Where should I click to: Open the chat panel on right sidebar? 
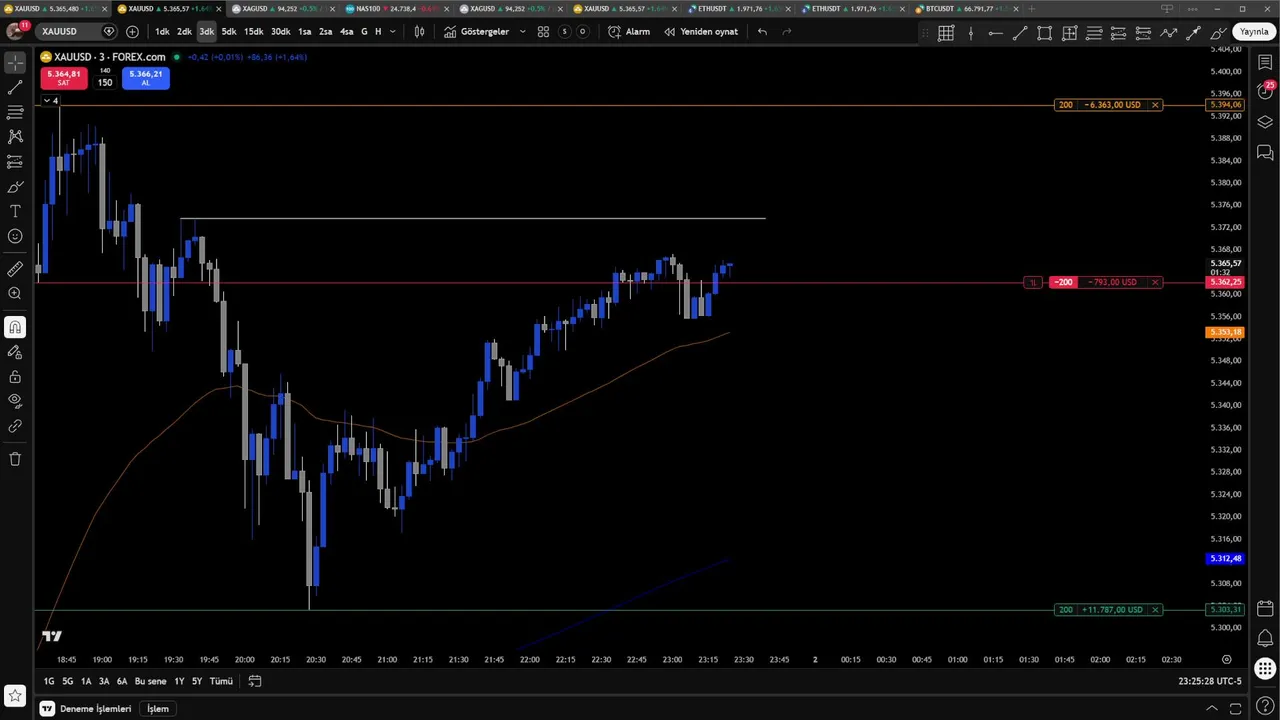(x=1265, y=153)
